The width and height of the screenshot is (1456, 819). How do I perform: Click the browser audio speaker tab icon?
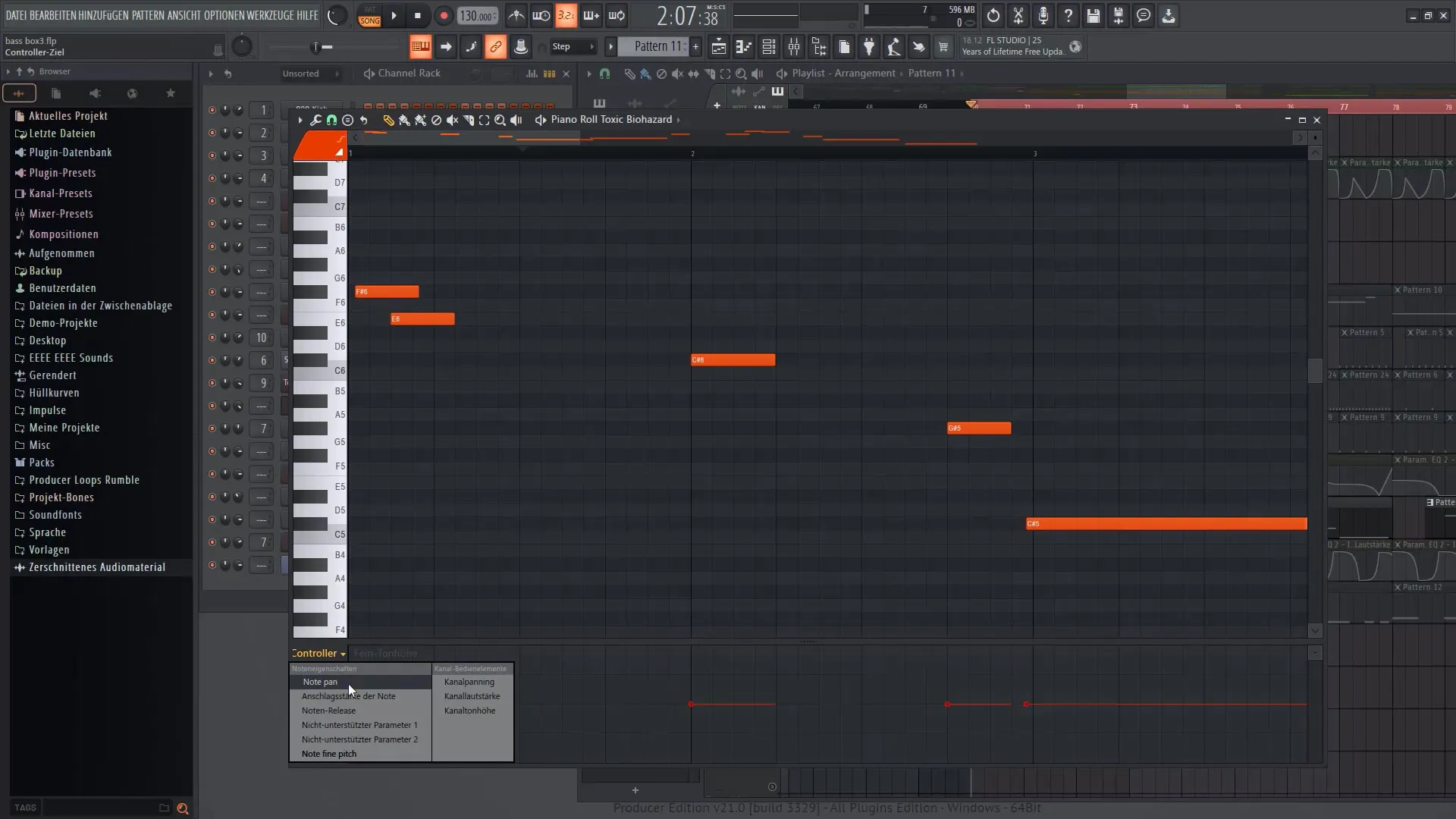click(95, 93)
